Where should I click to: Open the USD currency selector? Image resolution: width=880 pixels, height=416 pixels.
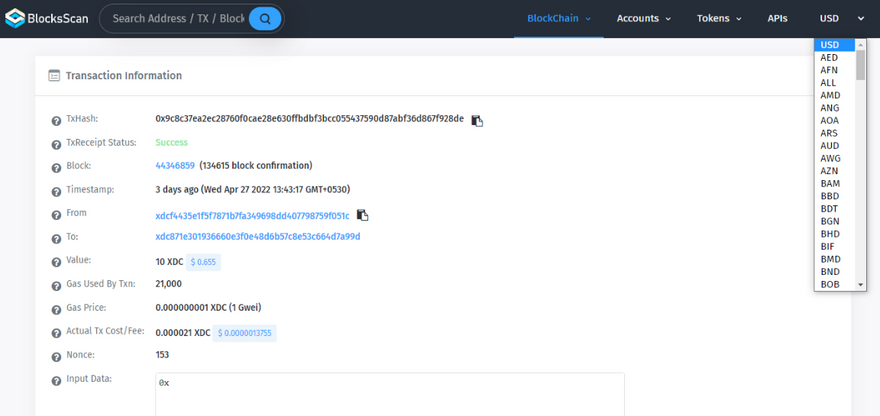[842, 19]
